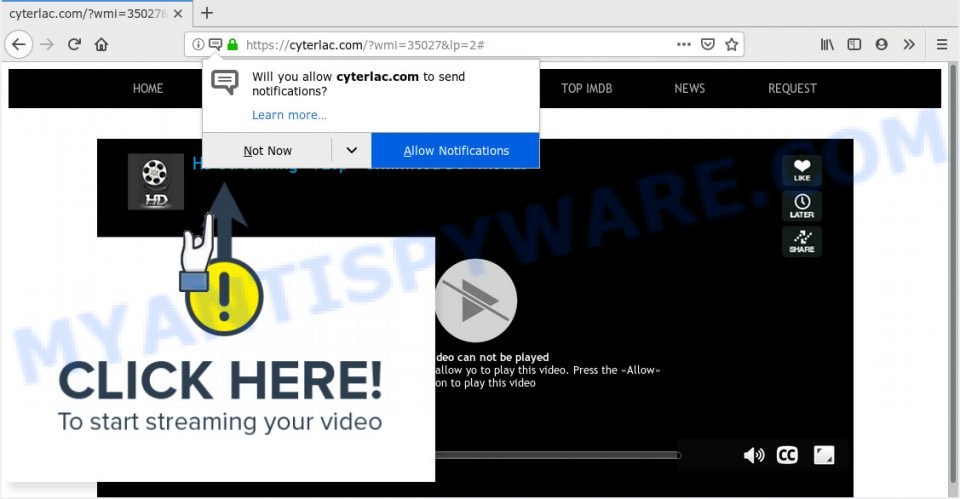Show site information icon in address bar
The image size is (960, 499).
coord(198,45)
